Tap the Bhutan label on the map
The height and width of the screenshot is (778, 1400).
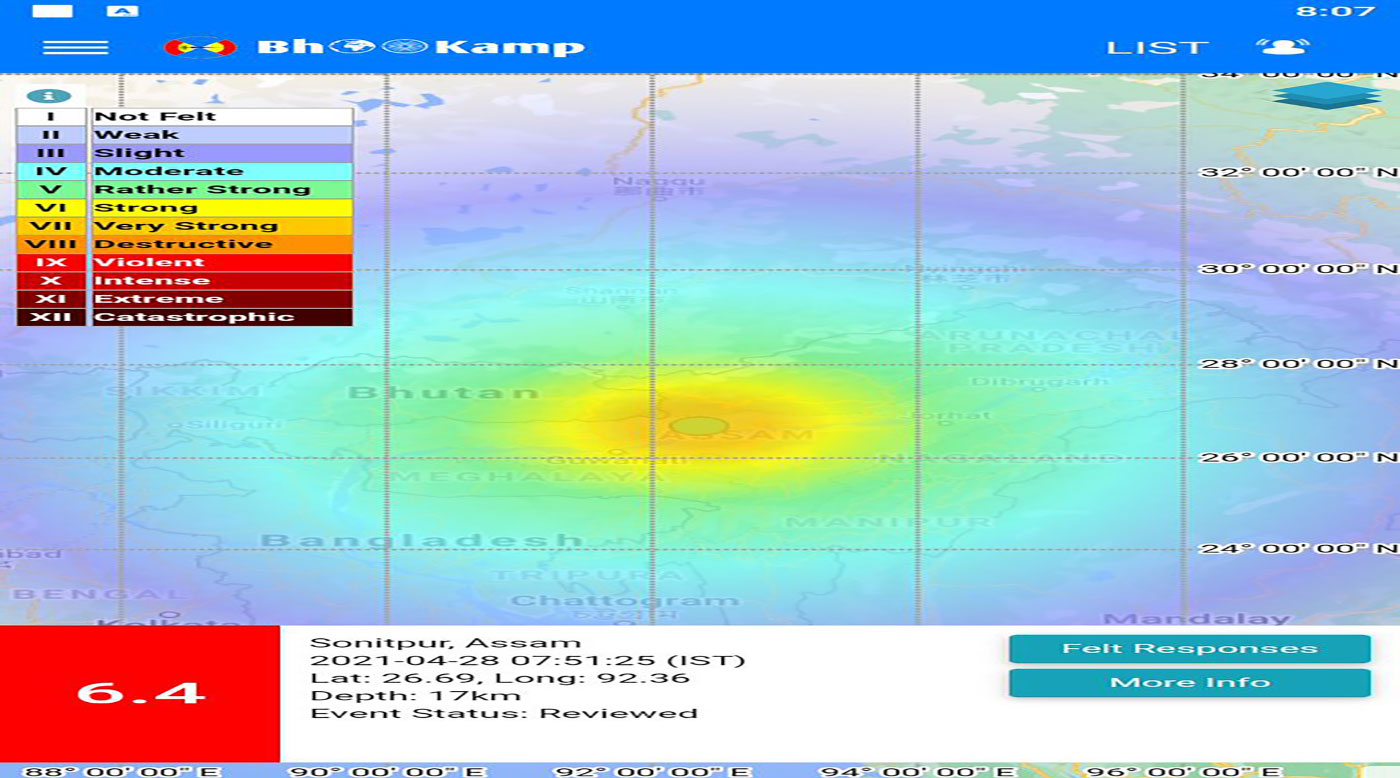443,392
